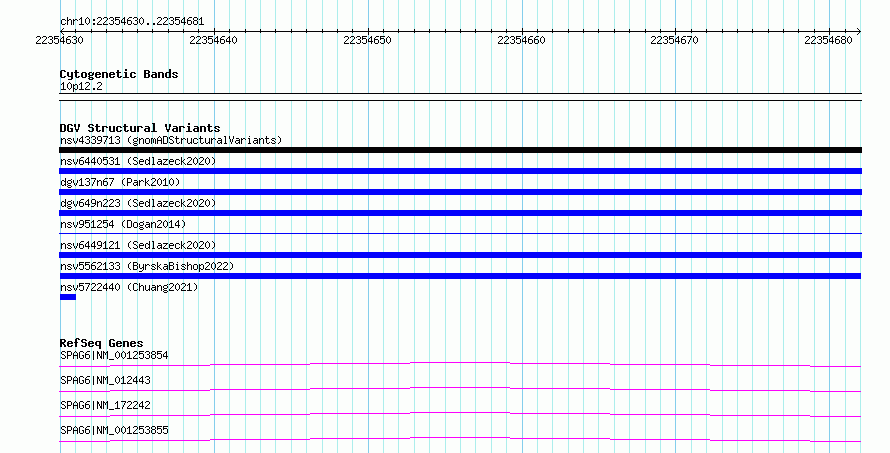890x453 pixels.
Task: Open variant dgv137n67 (Park2010) label
Action: pos(120,182)
